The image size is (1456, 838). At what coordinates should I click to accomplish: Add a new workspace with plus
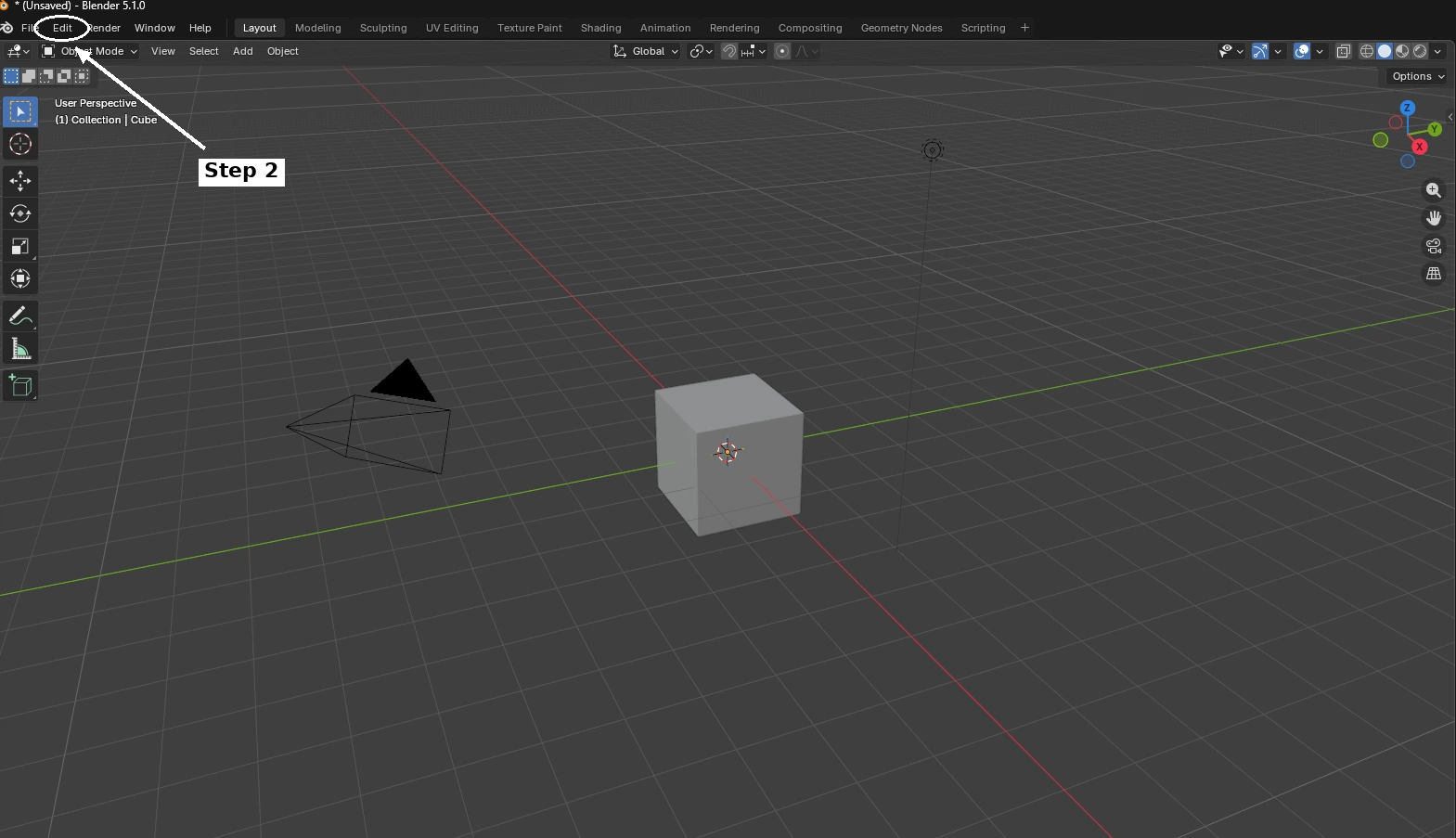click(1025, 28)
